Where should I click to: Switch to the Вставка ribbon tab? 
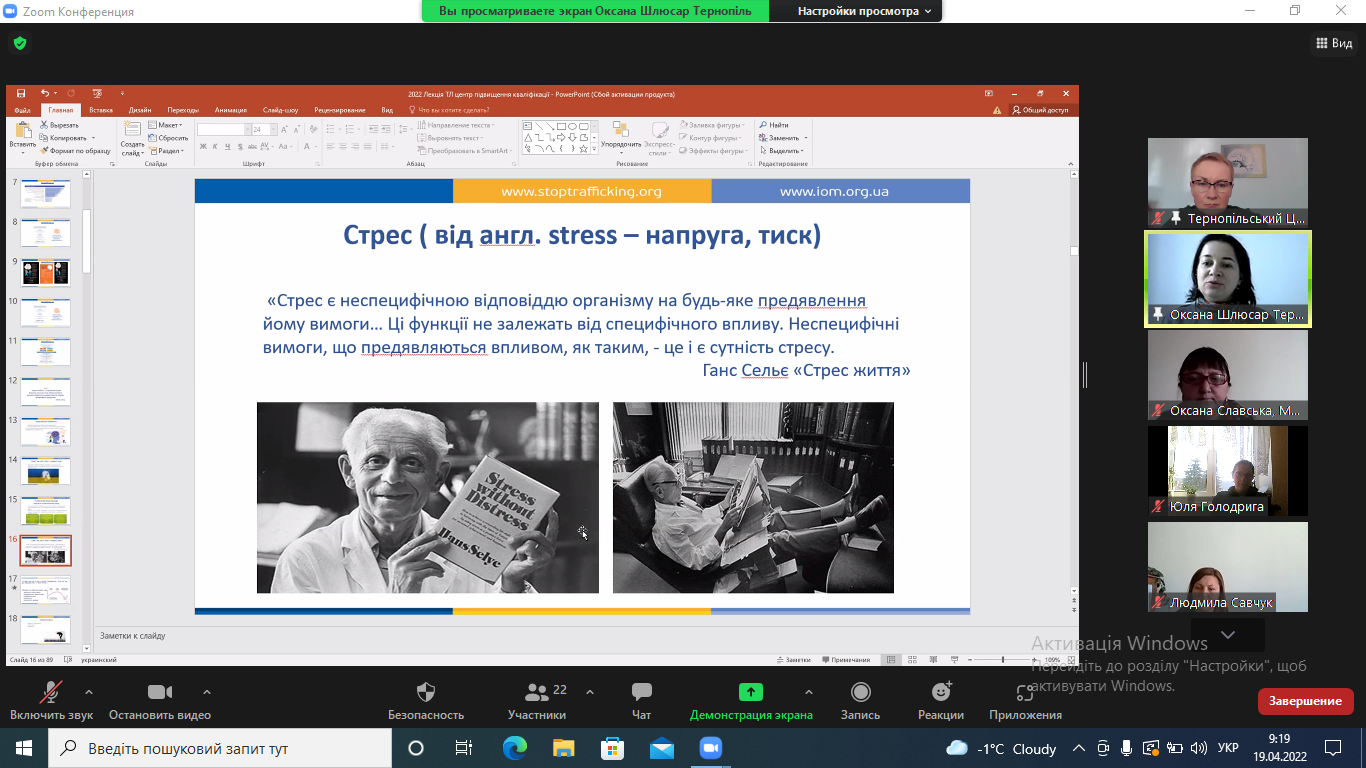tap(101, 110)
